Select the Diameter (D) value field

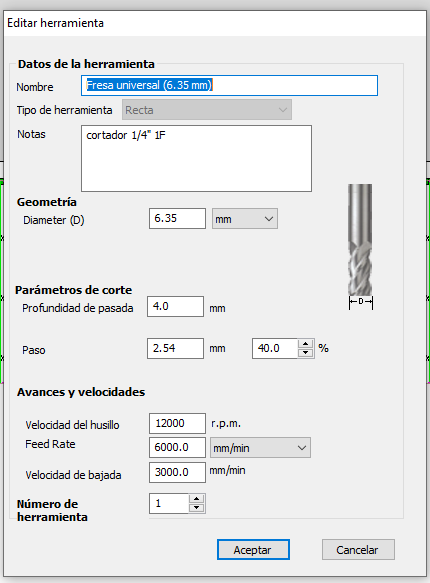[x=177, y=219]
